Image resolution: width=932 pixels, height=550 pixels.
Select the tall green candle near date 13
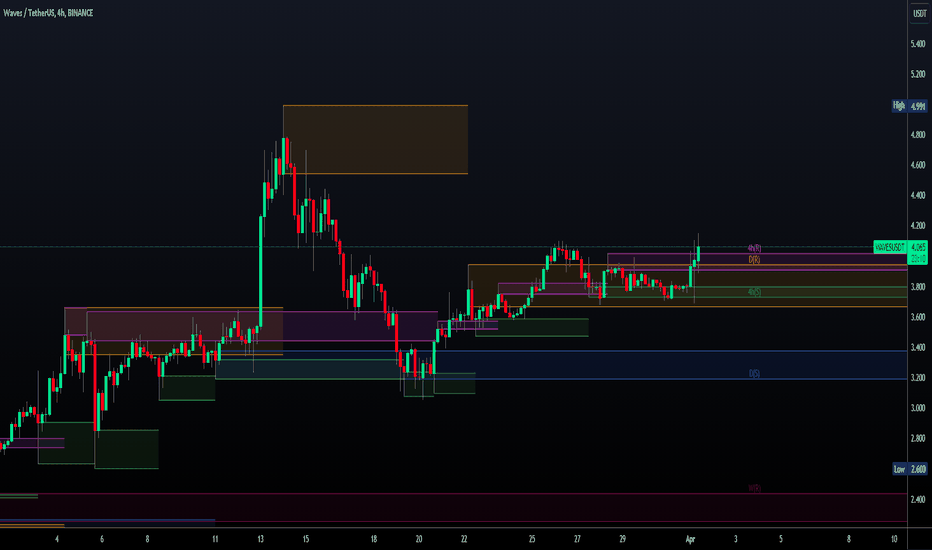click(x=260, y=272)
